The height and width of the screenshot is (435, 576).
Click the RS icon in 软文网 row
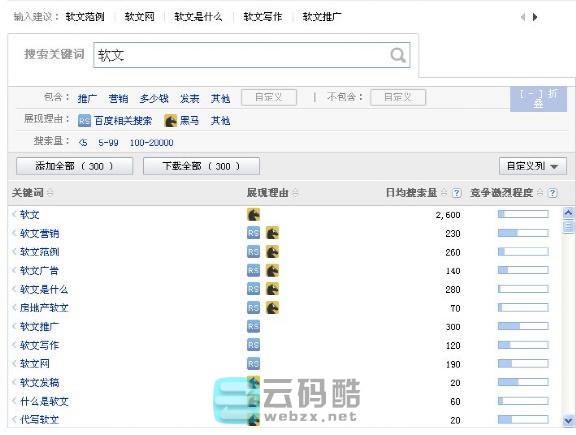tap(253, 364)
